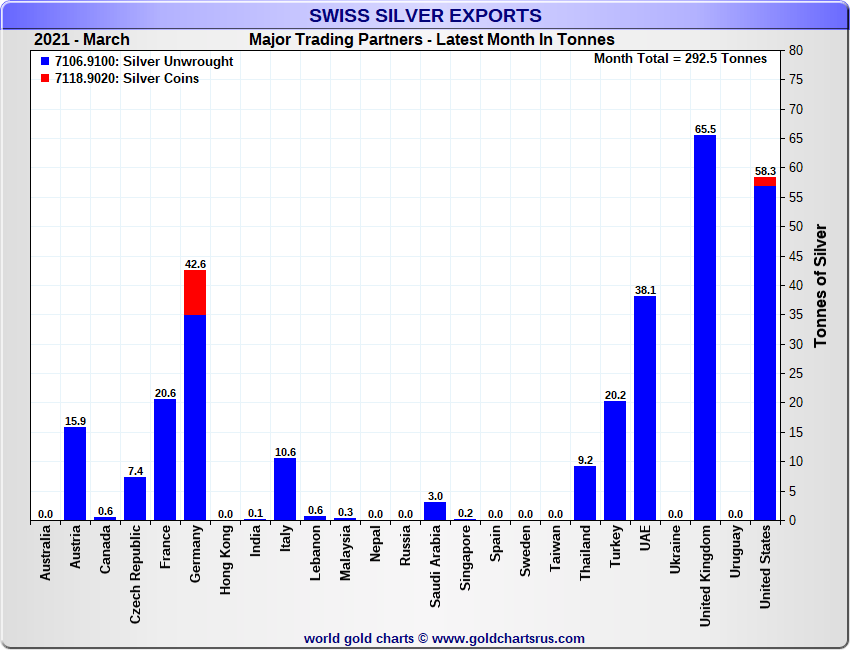This screenshot has height=650, width=850.
Task: Click the red Silver Coins legend square
Action: click(x=45, y=79)
